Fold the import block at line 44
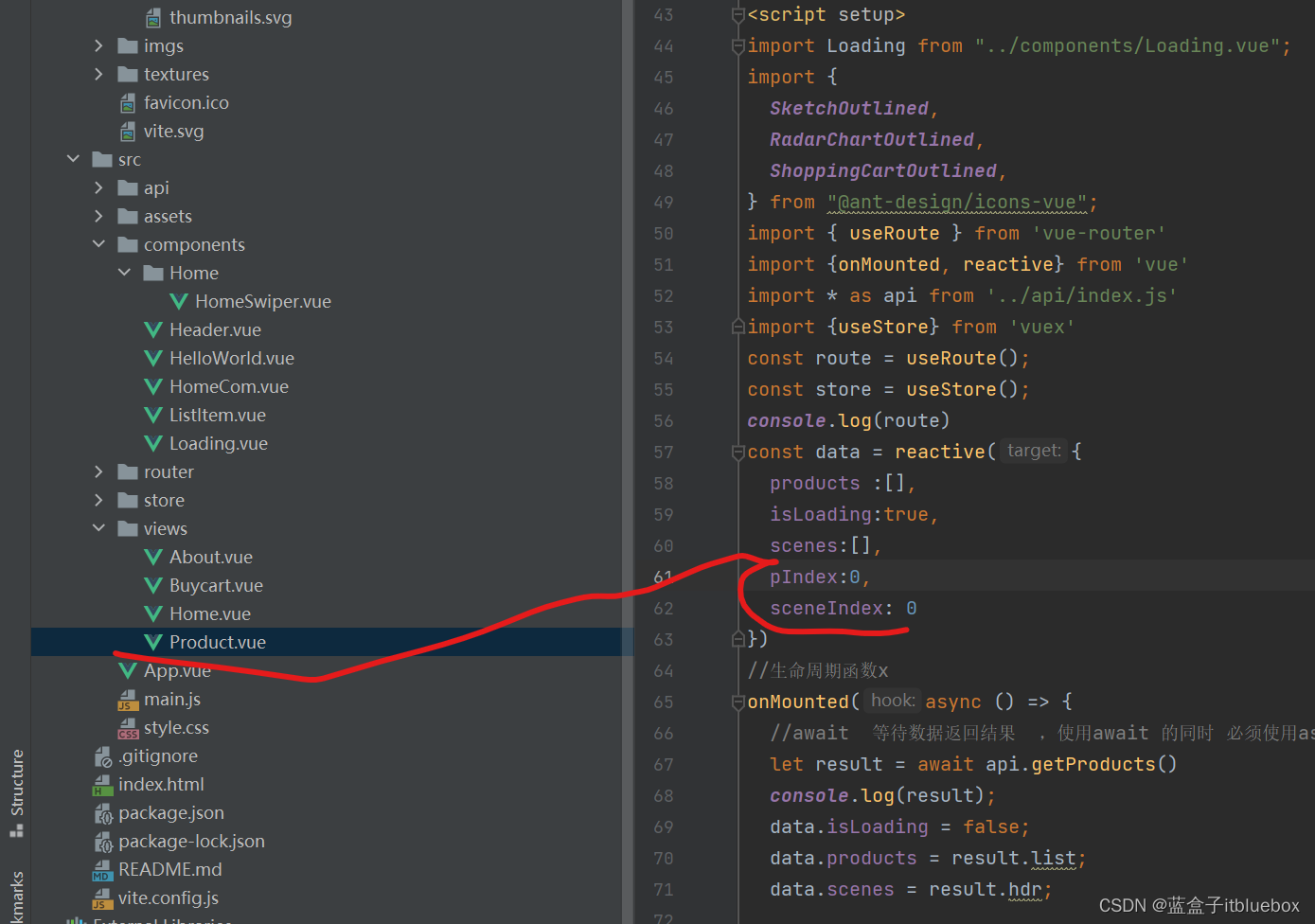The width and height of the screenshot is (1315, 924). [738, 46]
